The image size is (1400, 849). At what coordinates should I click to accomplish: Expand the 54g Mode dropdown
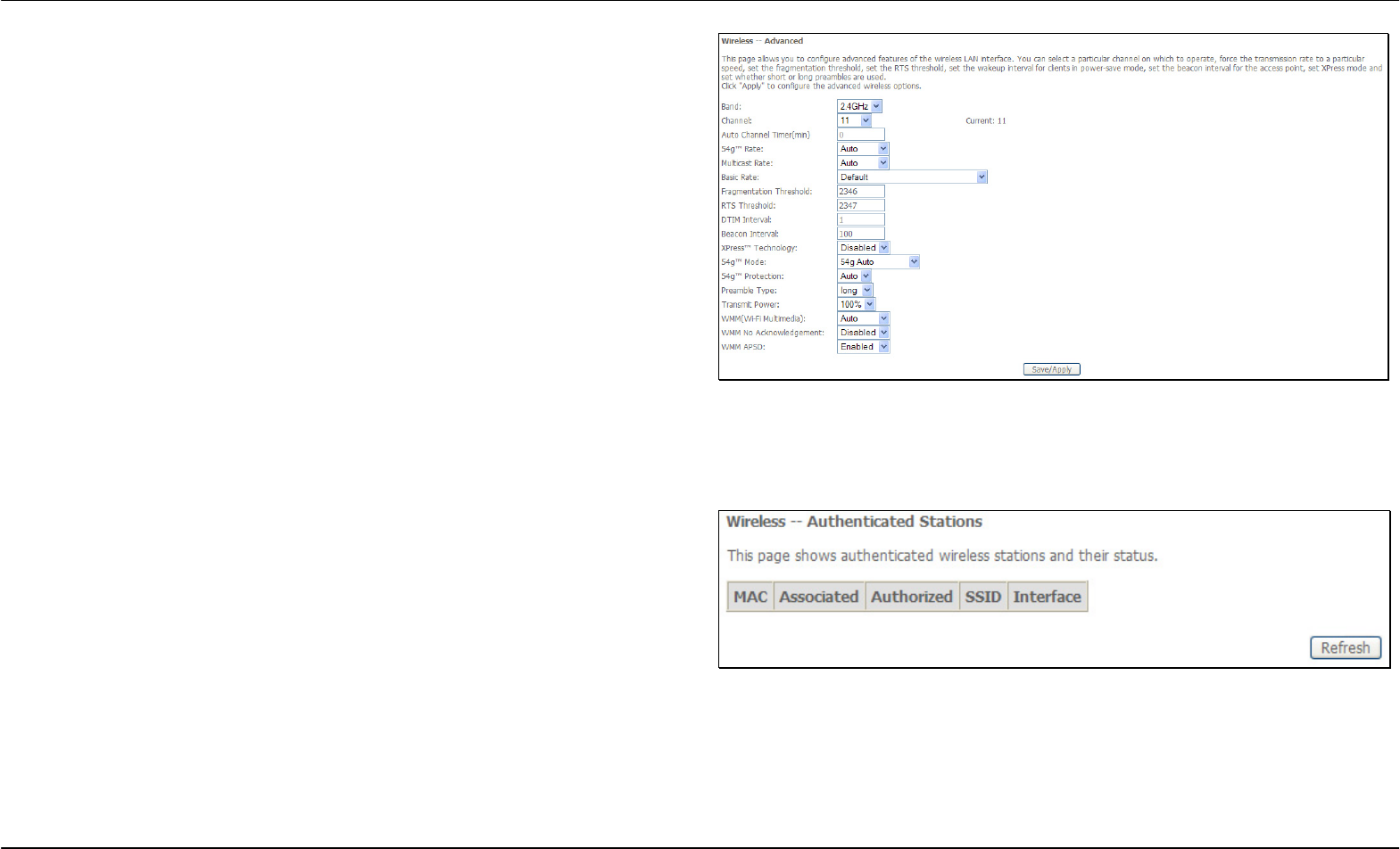pyautogui.click(x=878, y=262)
